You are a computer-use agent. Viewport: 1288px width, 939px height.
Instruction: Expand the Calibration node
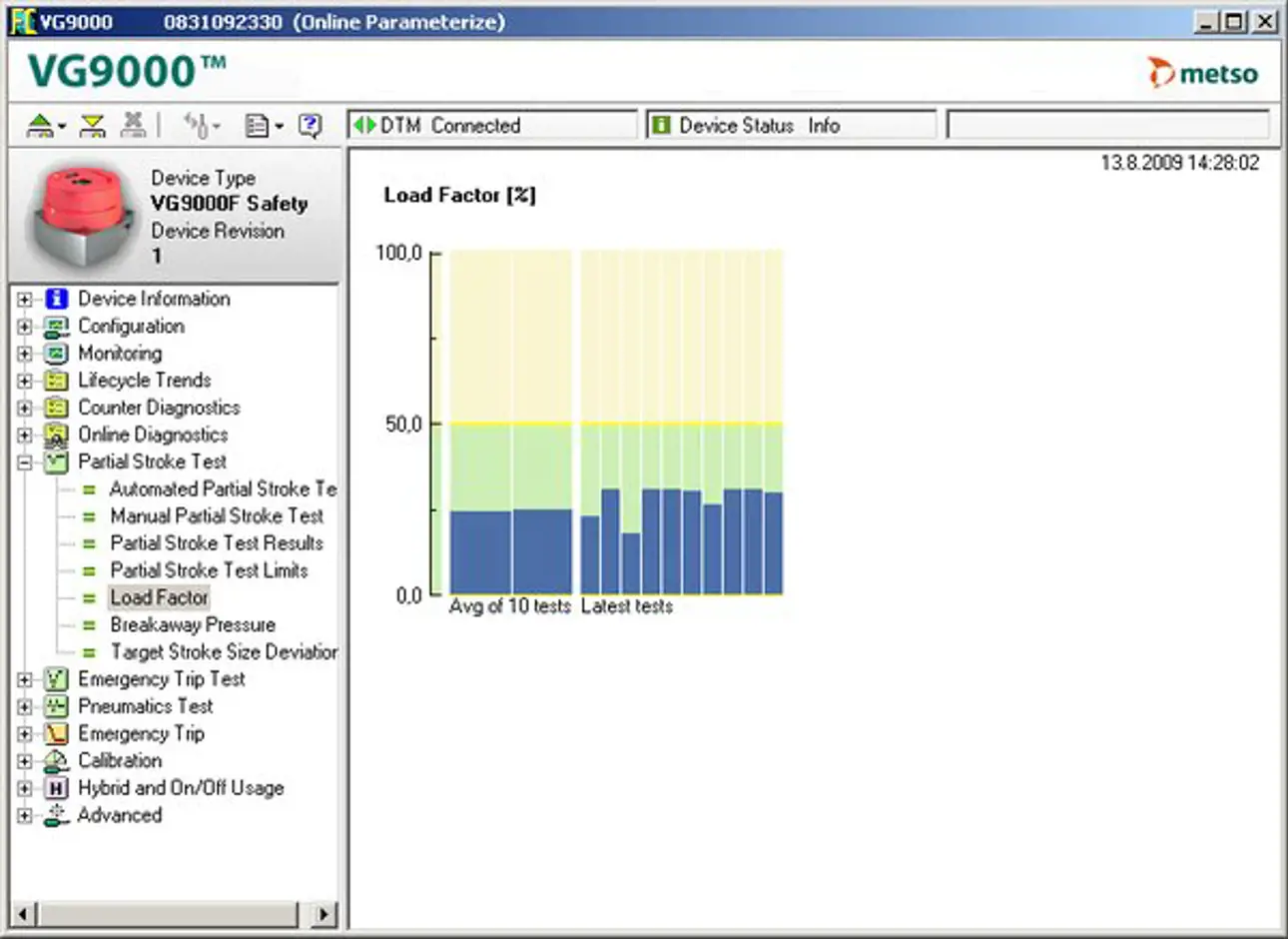pyautogui.click(x=25, y=761)
